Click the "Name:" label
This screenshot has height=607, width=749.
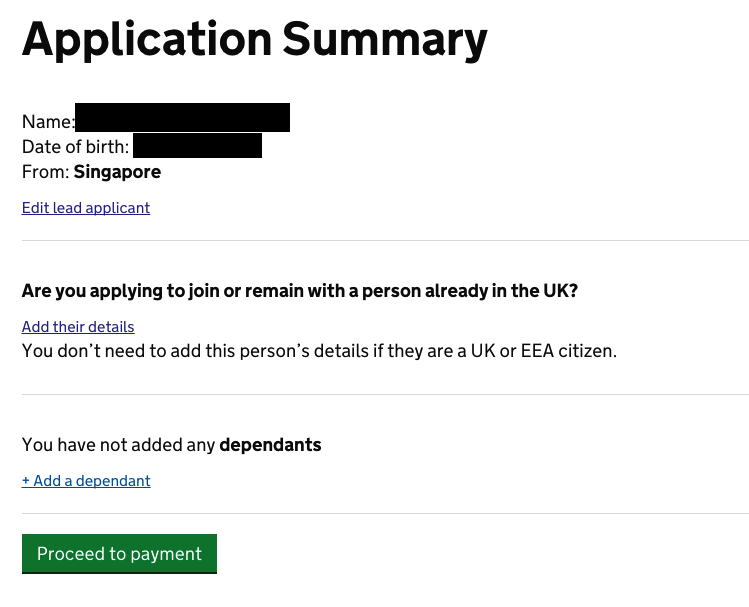point(47,122)
